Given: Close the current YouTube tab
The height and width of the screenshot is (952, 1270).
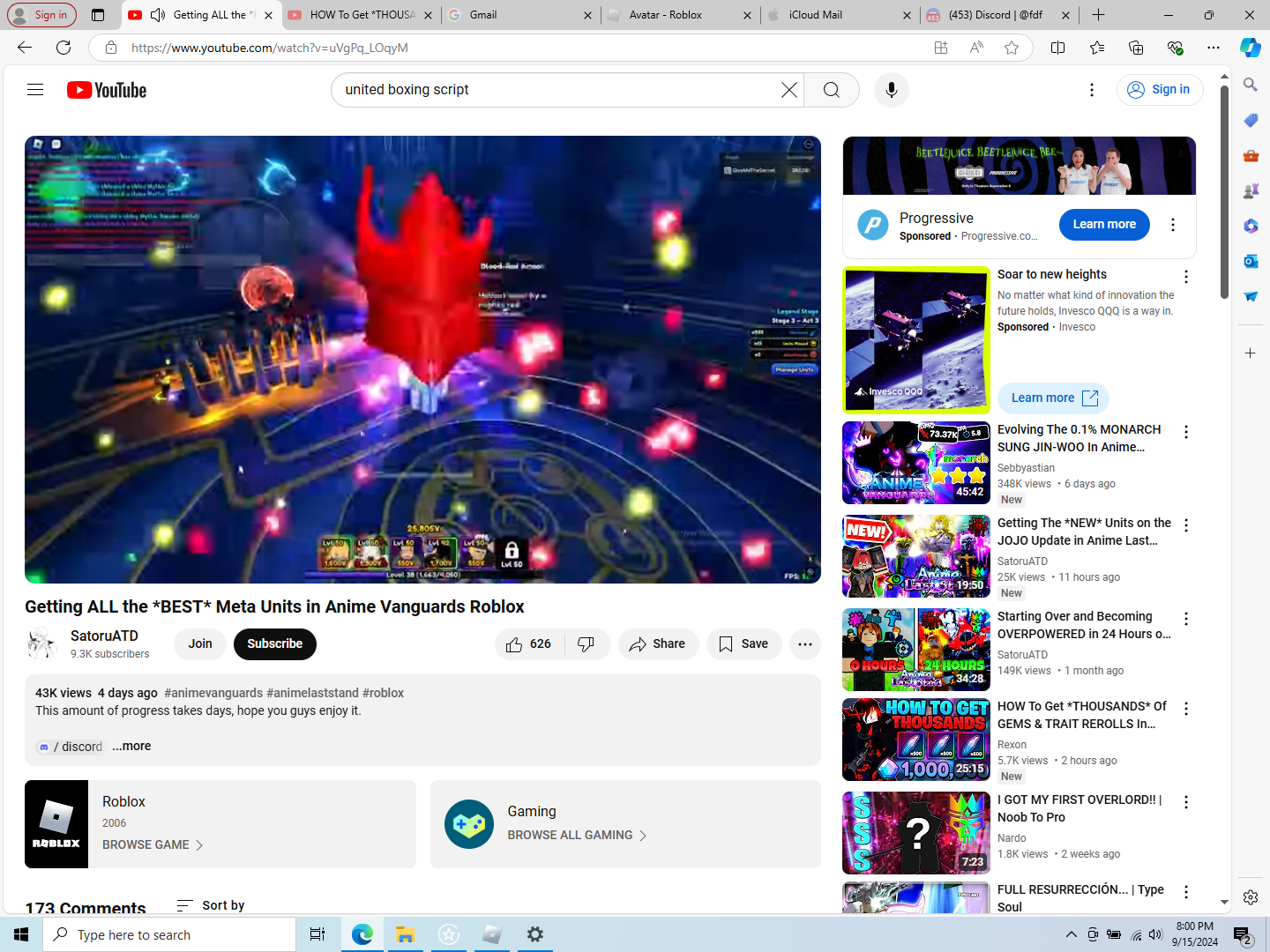Looking at the screenshot, I should pyautogui.click(x=268, y=15).
